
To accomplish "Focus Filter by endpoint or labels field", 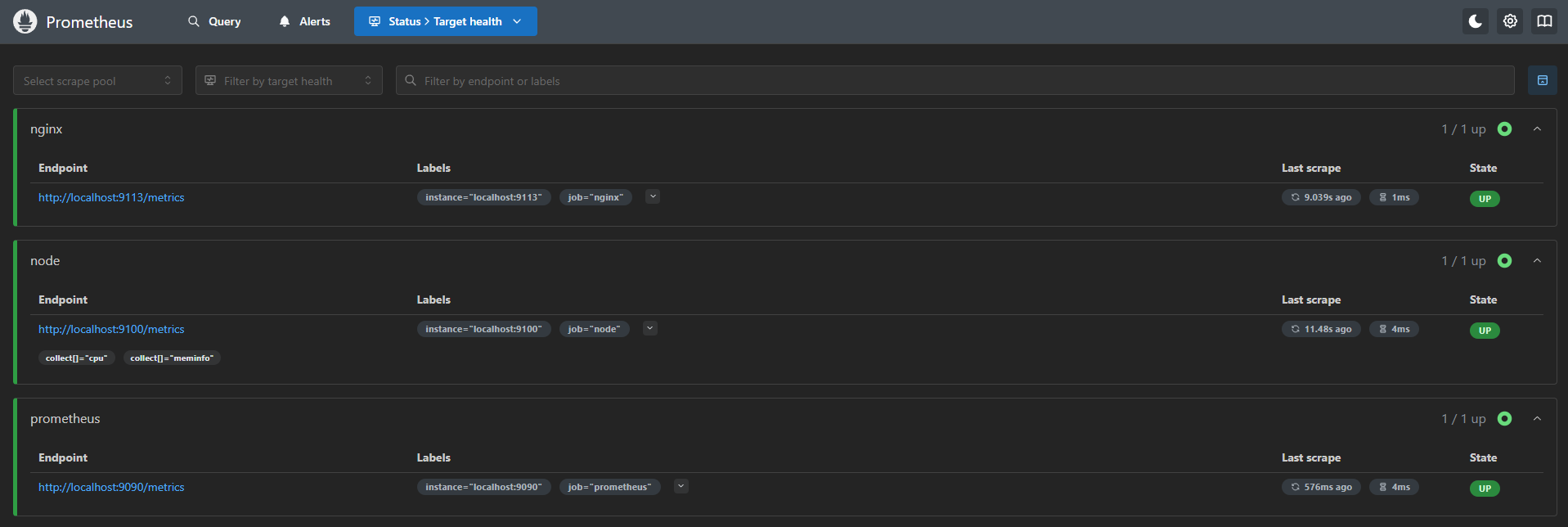I will pos(955,80).
